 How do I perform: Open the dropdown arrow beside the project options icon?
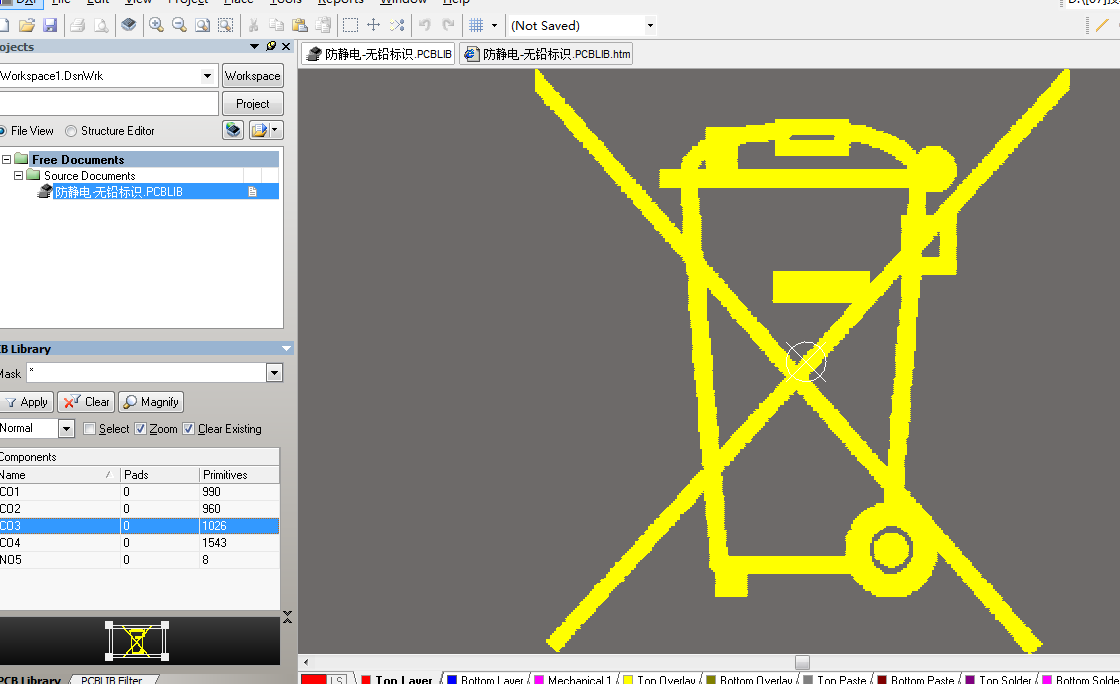tap(276, 130)
